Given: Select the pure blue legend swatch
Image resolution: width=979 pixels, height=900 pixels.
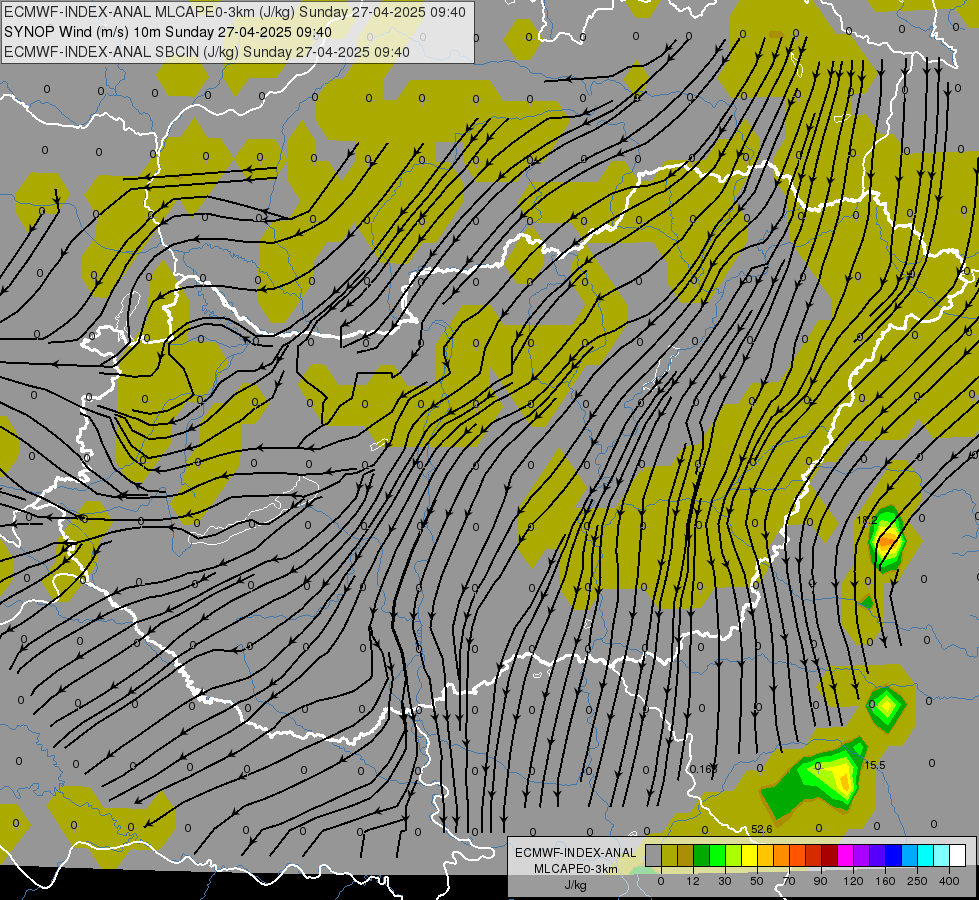Looking at the screenshot, I should click(894, 855).
